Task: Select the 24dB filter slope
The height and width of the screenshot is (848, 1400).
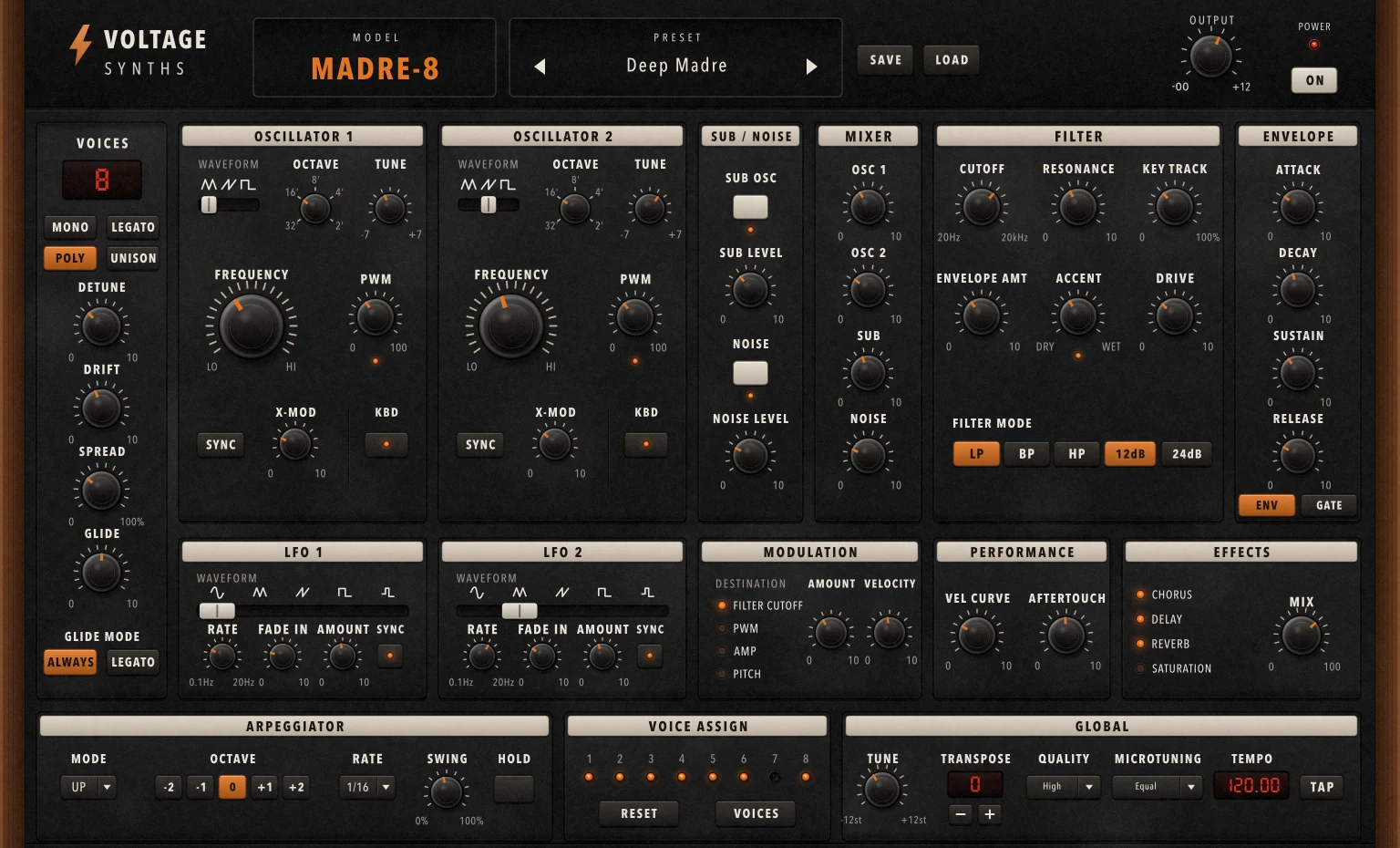Action: click(1187, 454)
